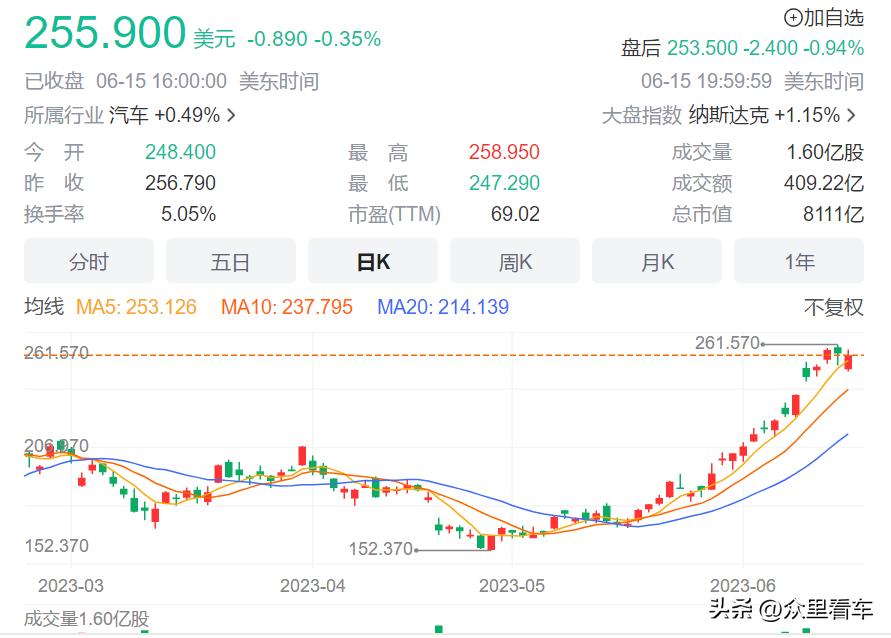Select the 月K monthly candlestick tab
Viewport: 891px width, 638px height.
[x=657, y=261]
